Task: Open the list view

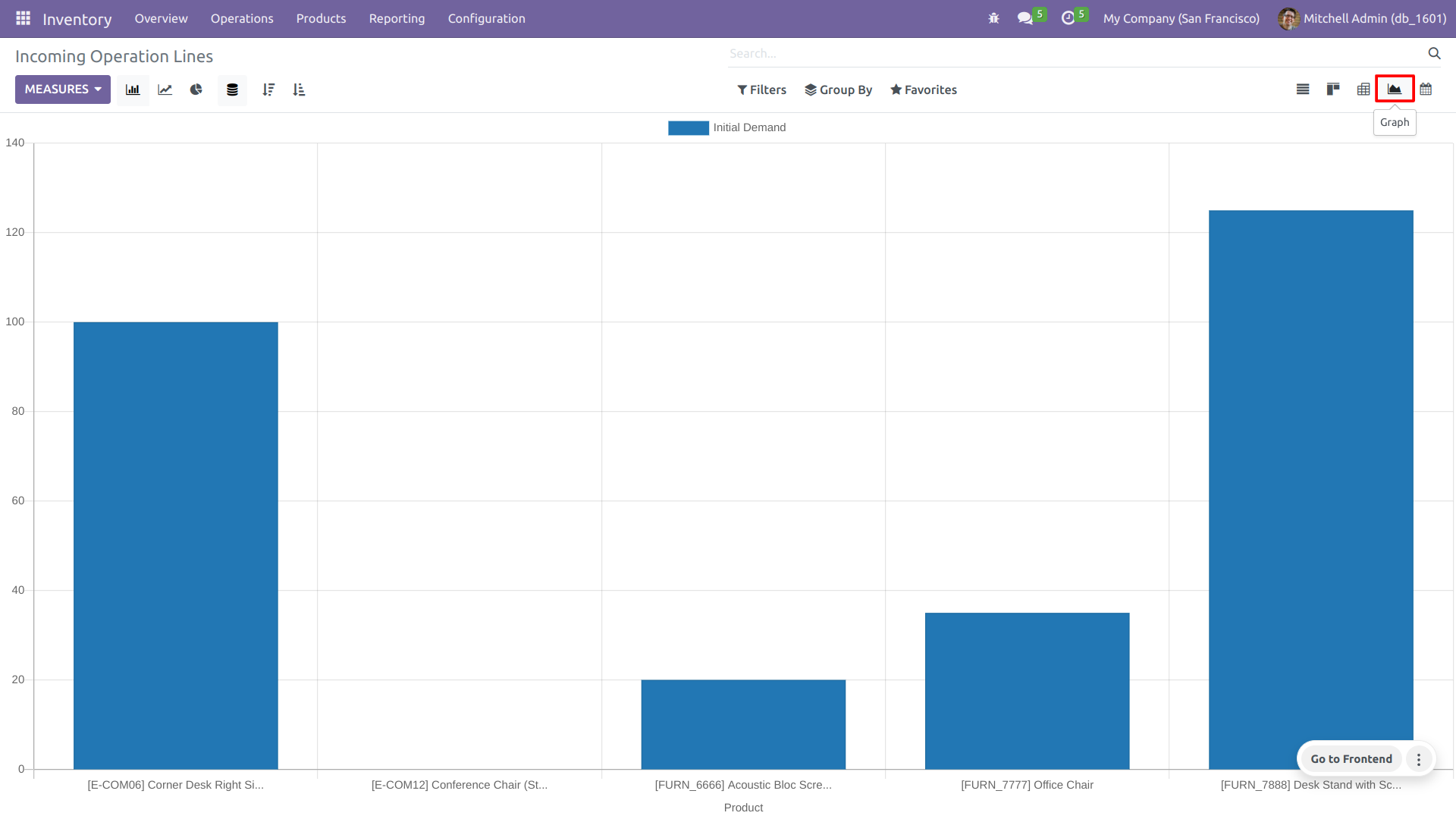Action: pyautogui.click(x=1303, y=89)
